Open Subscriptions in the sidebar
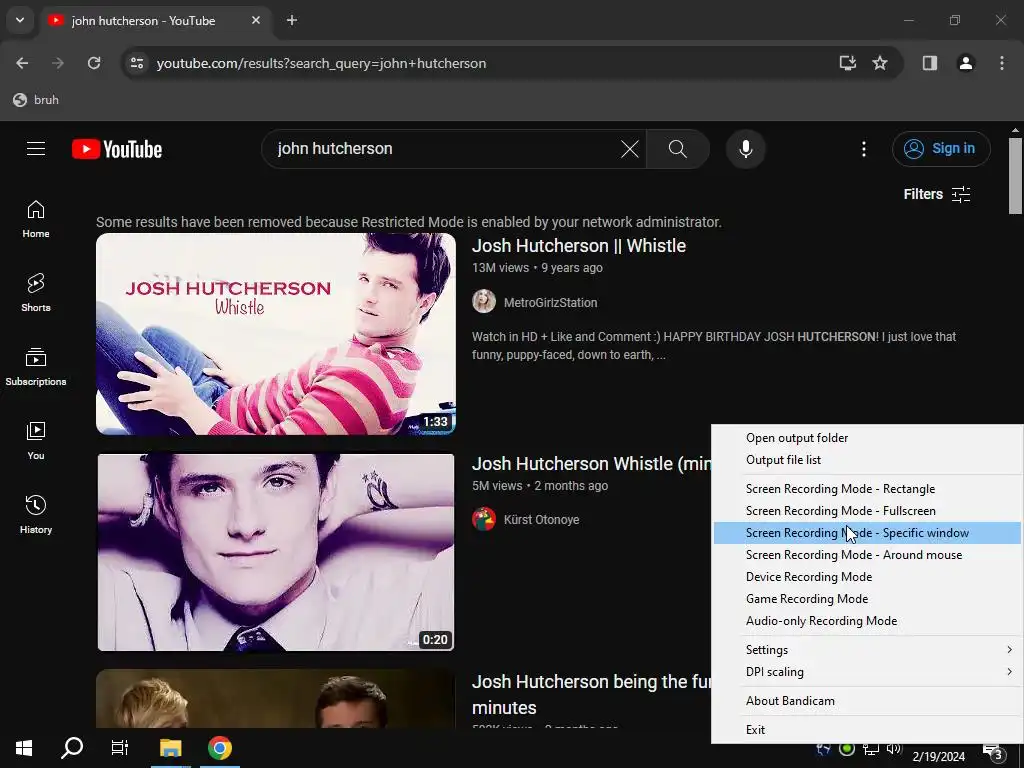Image resolution: width=1024 pixels, height=768 pixels. click(x=36, y=367)
